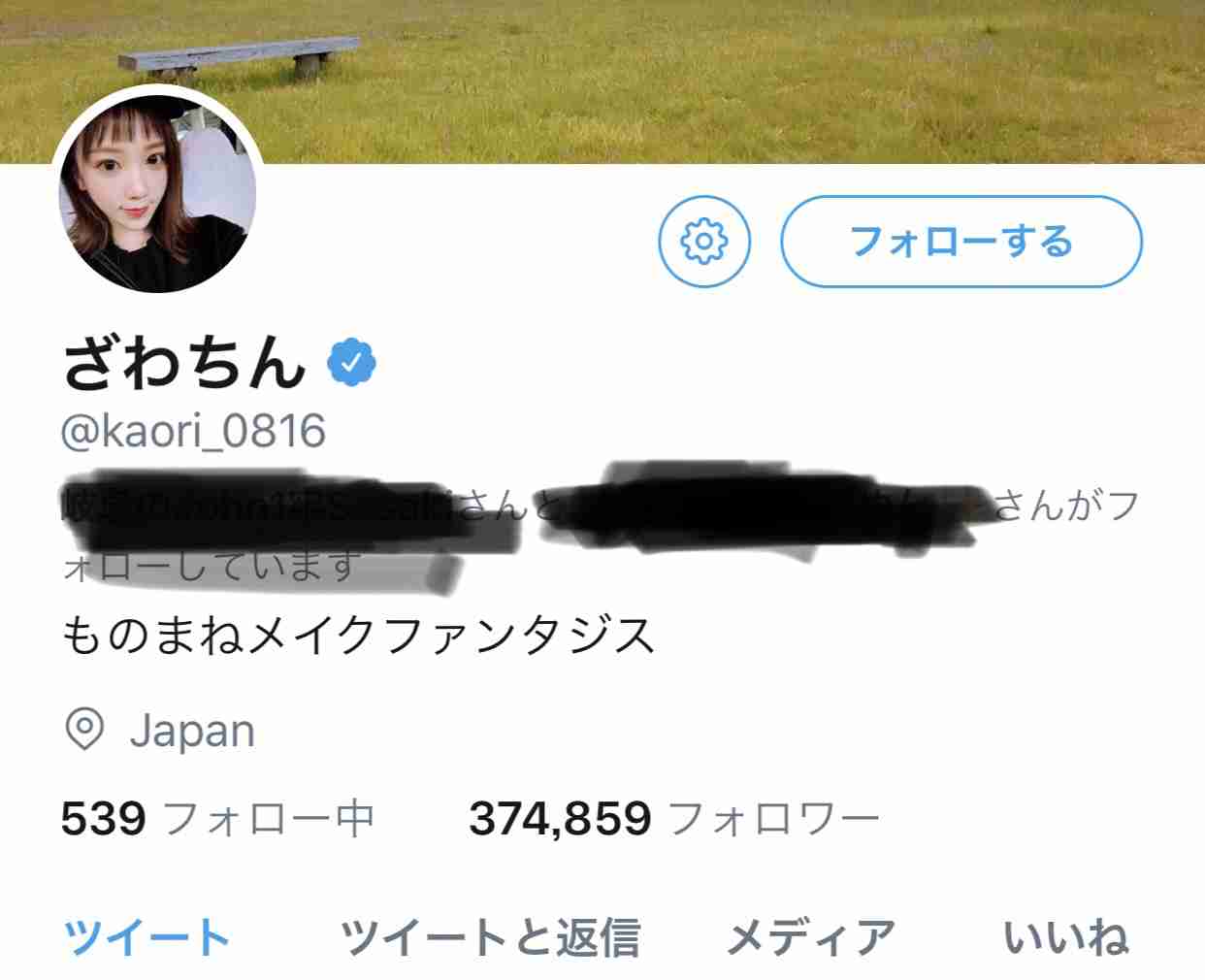Tap the Japan location text
The height and width of the screenshot is (980, 1205).
[x=192, y=731]
